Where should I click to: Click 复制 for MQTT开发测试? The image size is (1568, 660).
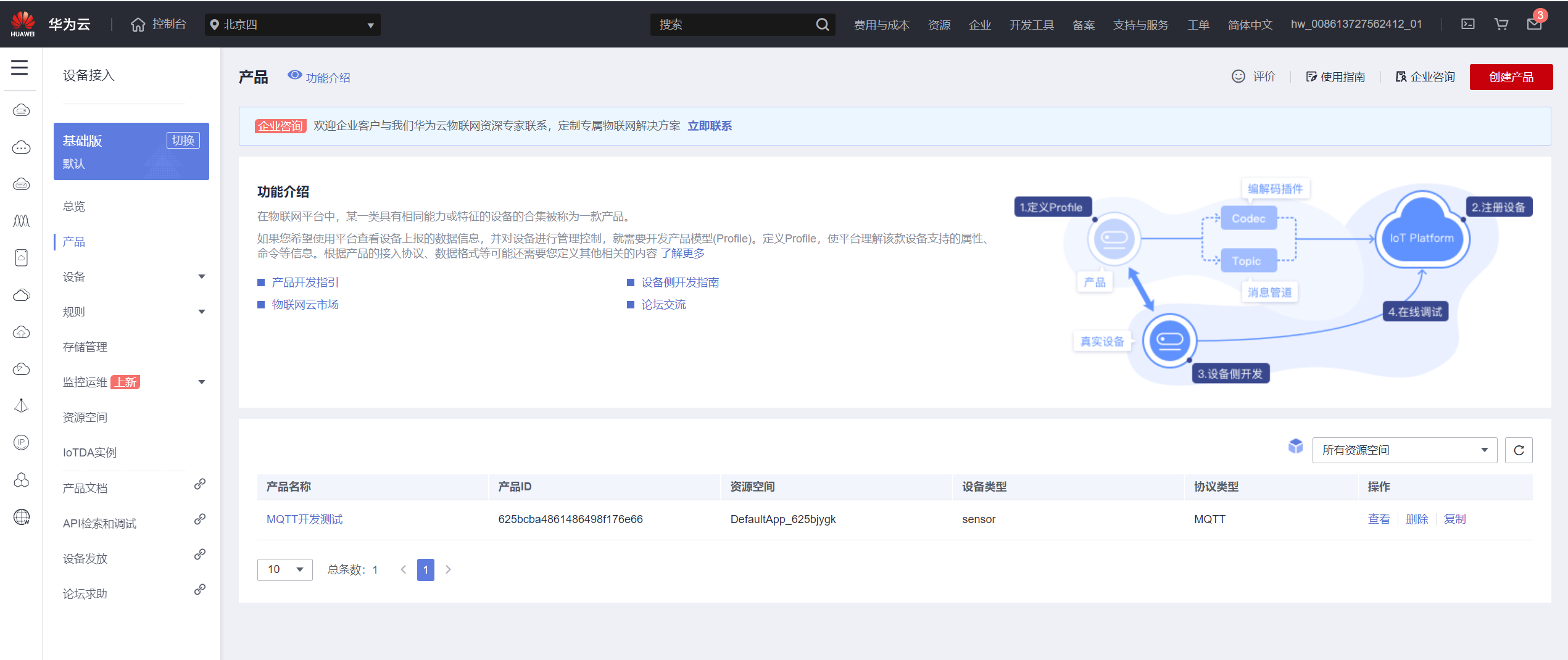click(x=1454, y=519)
